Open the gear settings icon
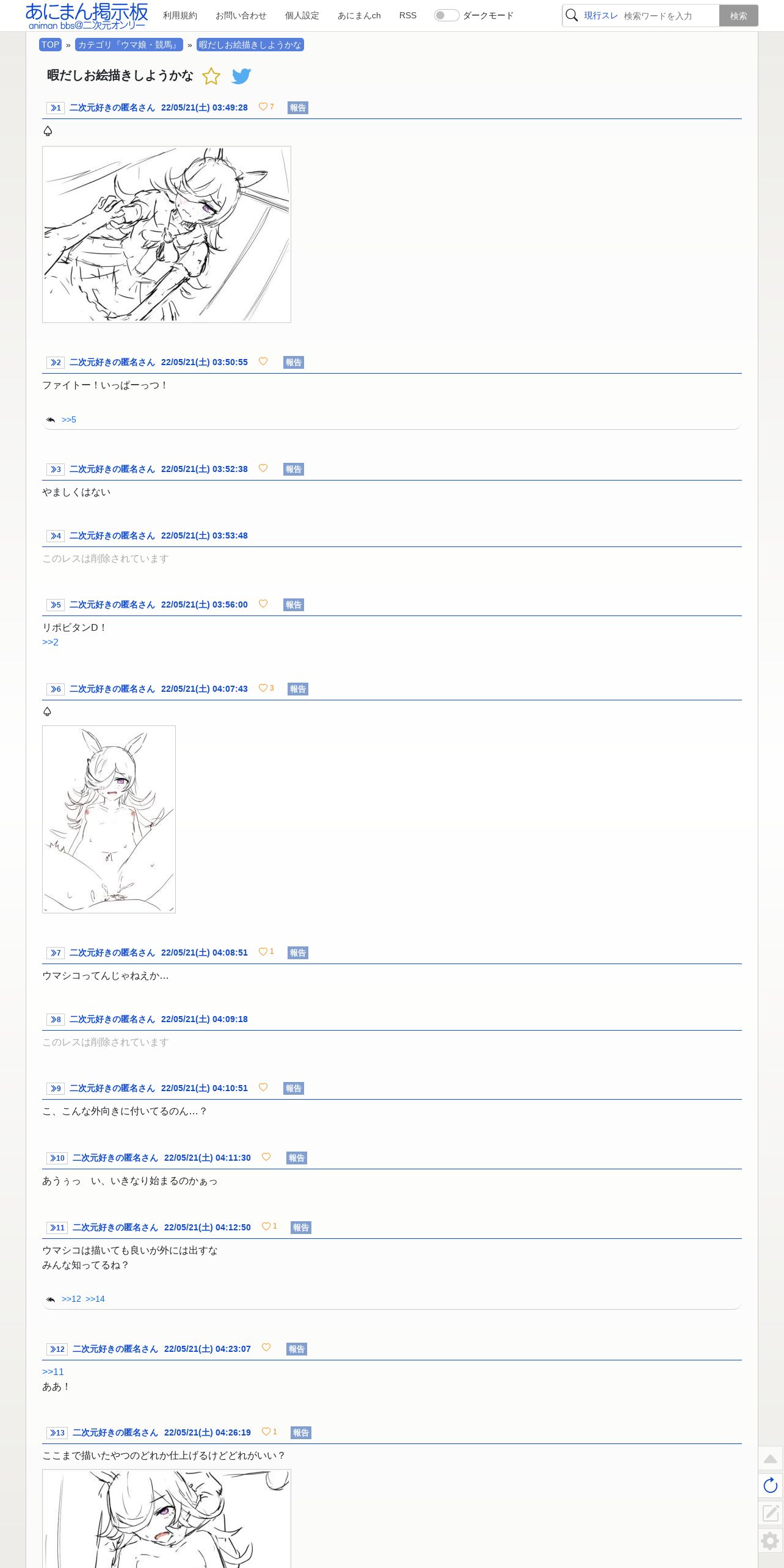Screen dimensions: 784x1568 [x=771, y=1541]
